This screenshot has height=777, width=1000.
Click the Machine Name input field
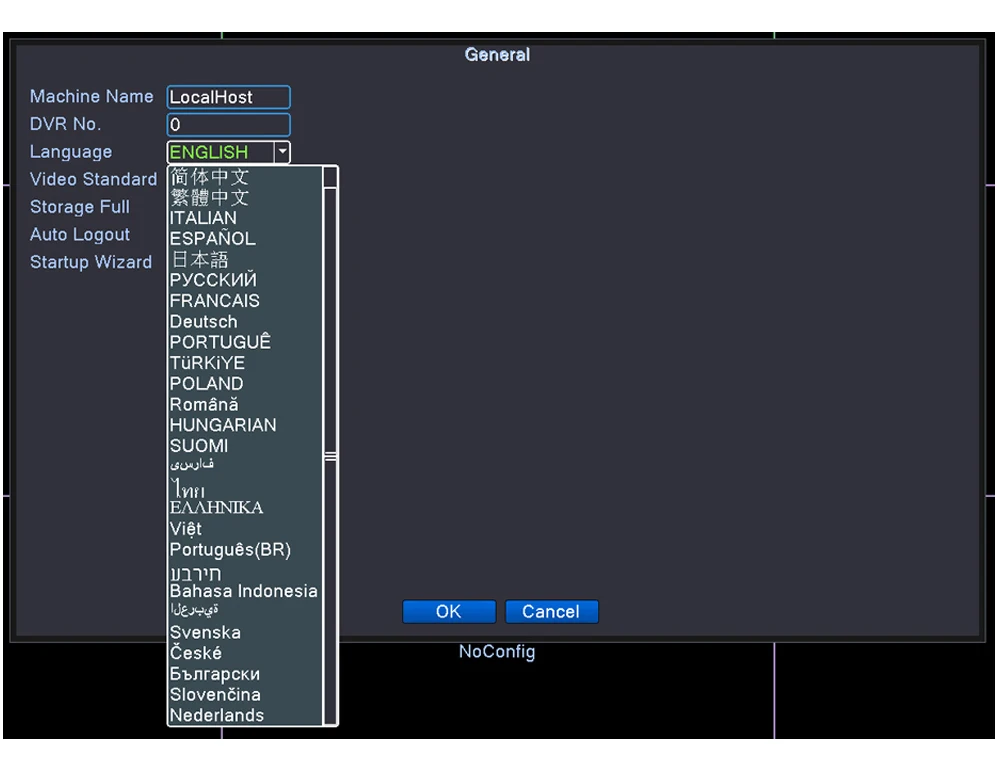228,97
